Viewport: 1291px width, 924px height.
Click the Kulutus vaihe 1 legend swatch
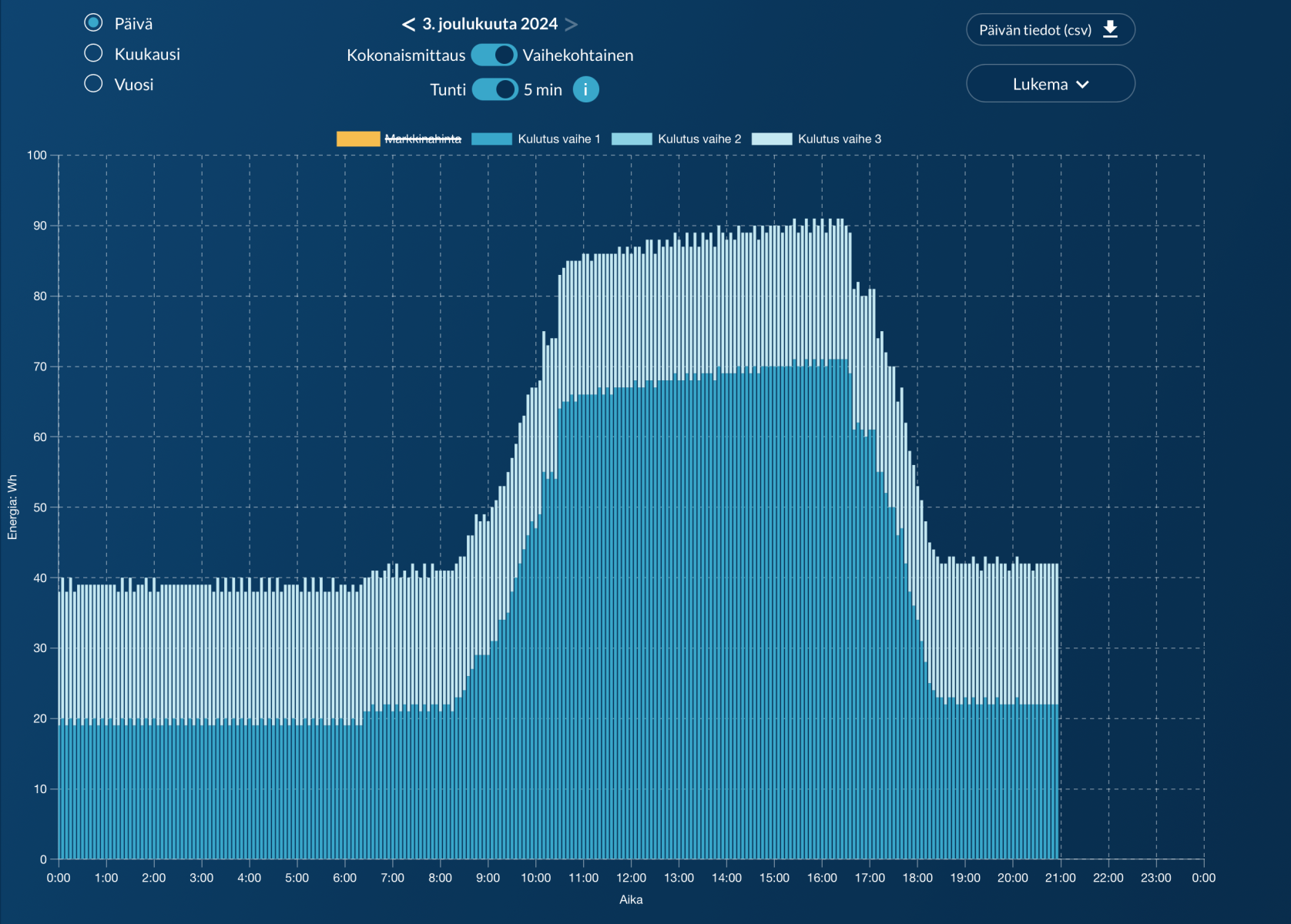point(491,139)
